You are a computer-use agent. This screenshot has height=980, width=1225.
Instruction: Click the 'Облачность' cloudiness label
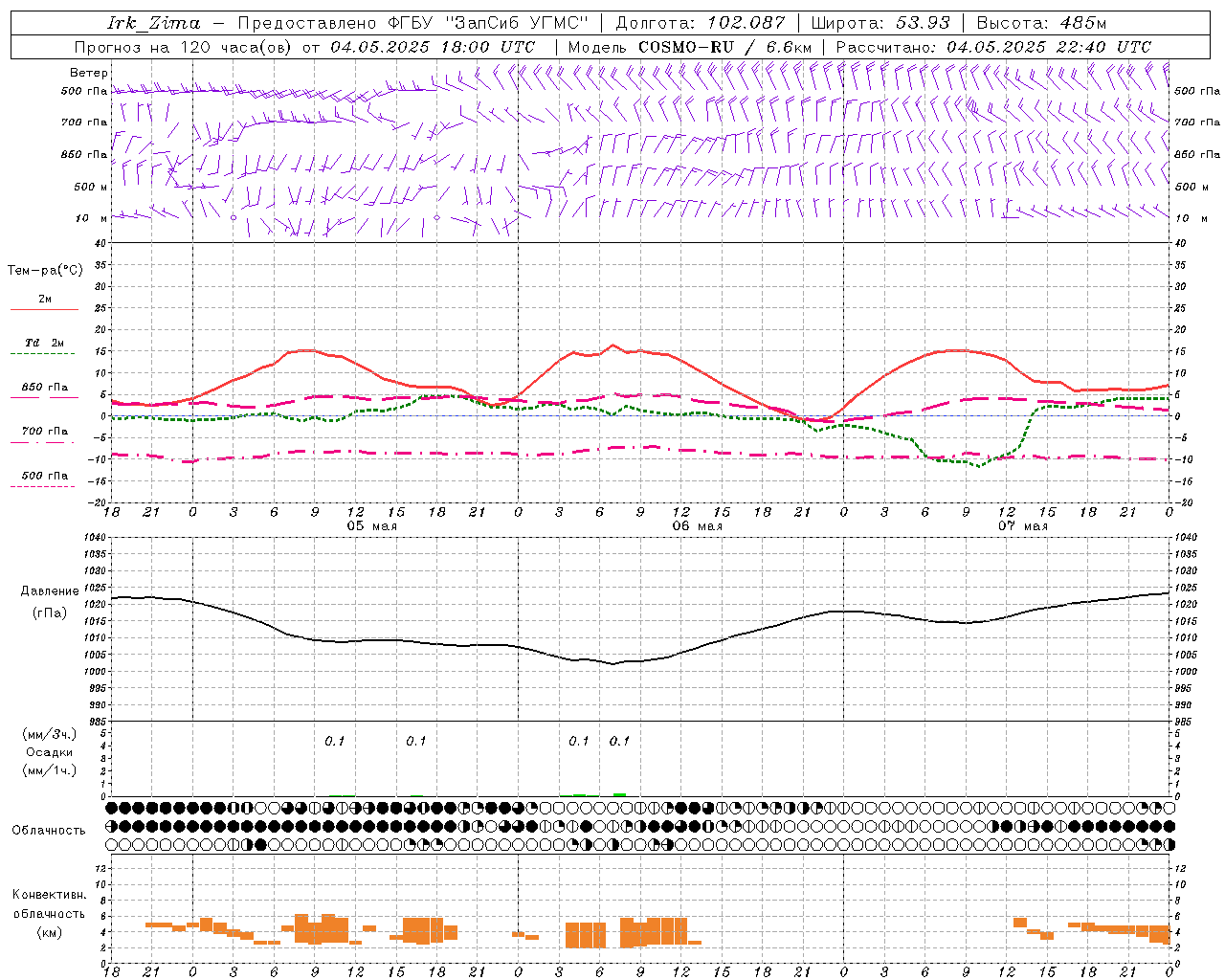(49, 831)
